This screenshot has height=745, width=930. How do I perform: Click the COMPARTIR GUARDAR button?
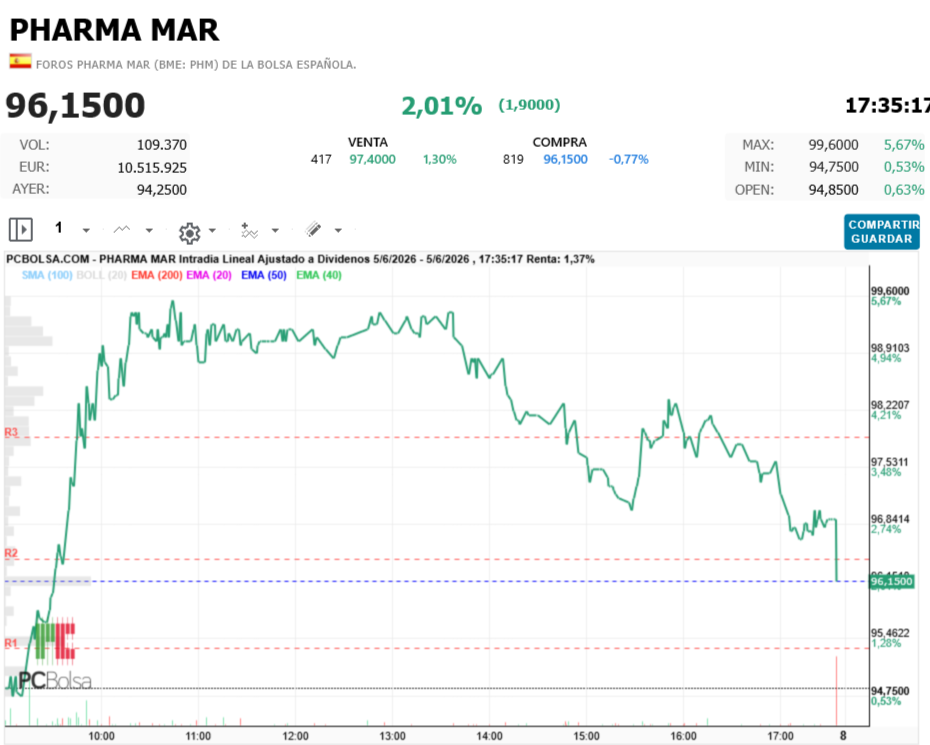tap(882, 232)
